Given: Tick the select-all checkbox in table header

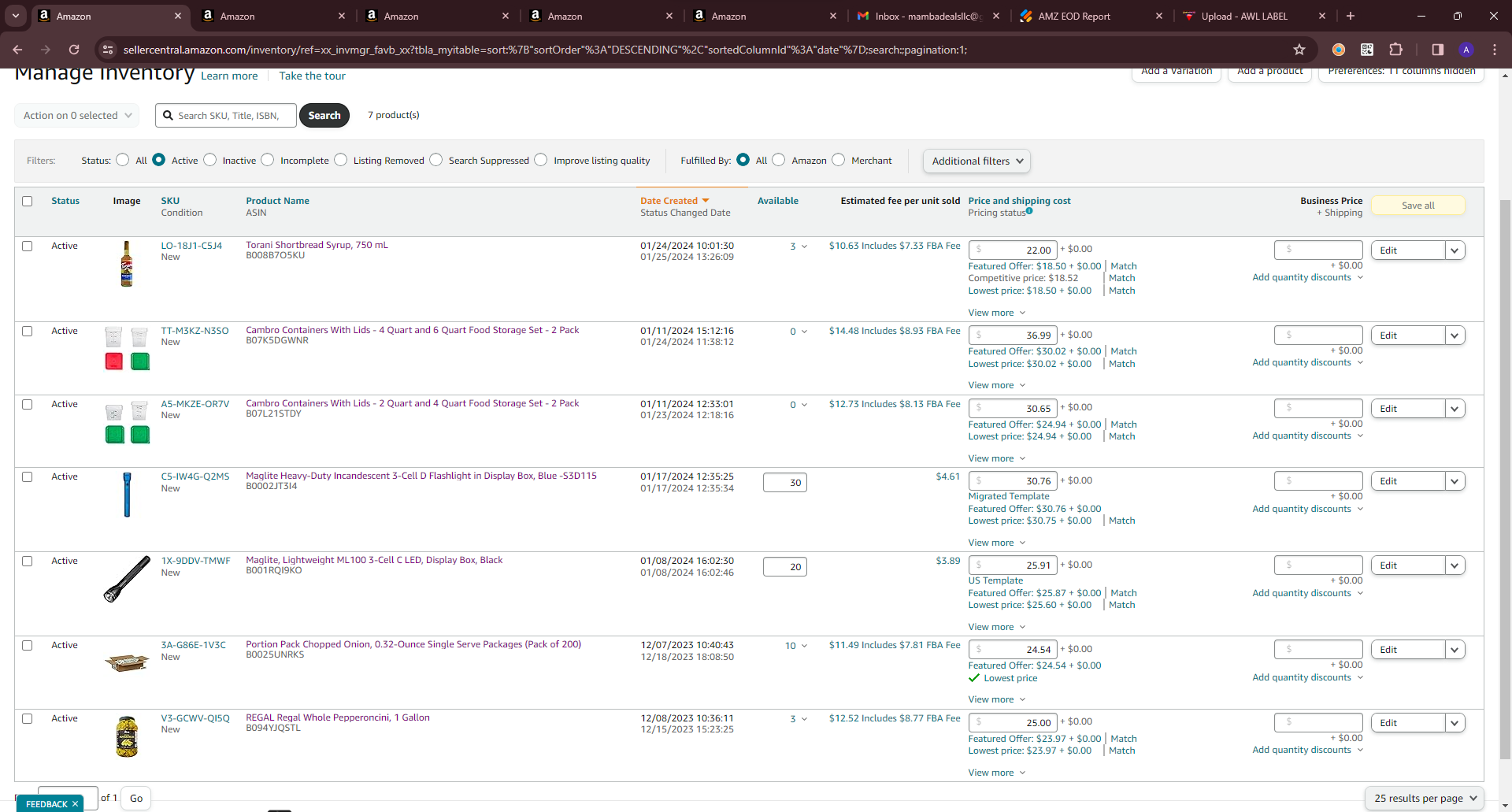Looking at the screenshot, I should pyautogui.click(x=28, y=201).
